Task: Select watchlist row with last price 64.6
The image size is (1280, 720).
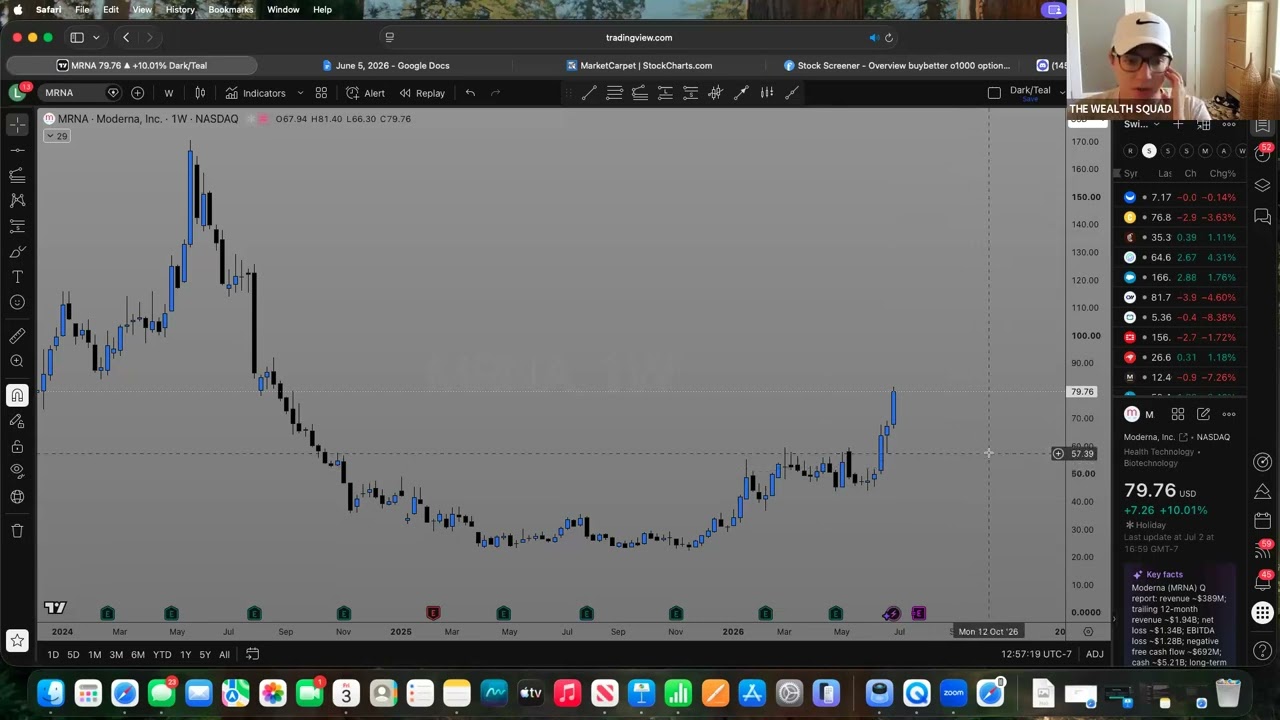Action: pyautogui.click(x=1180, y=257)
